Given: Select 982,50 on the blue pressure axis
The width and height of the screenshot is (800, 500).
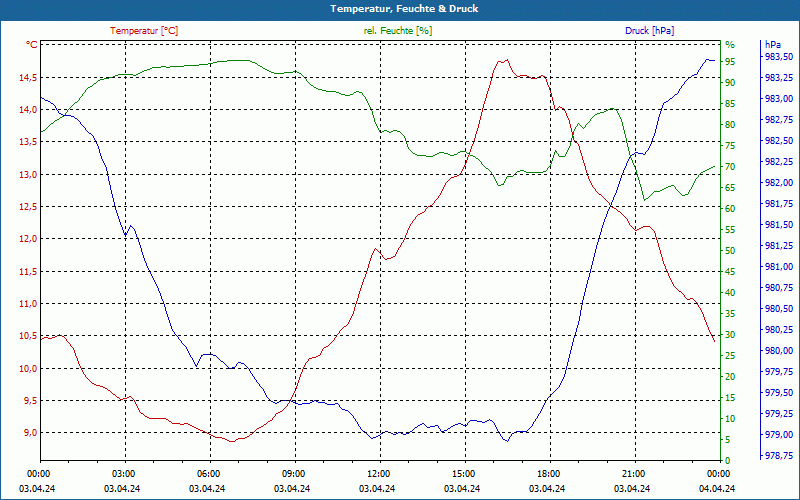Looking at the screenshot, I should (779, 140).
